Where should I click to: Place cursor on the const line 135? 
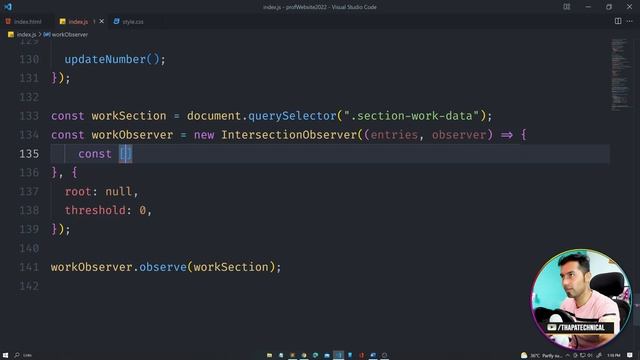330,154
